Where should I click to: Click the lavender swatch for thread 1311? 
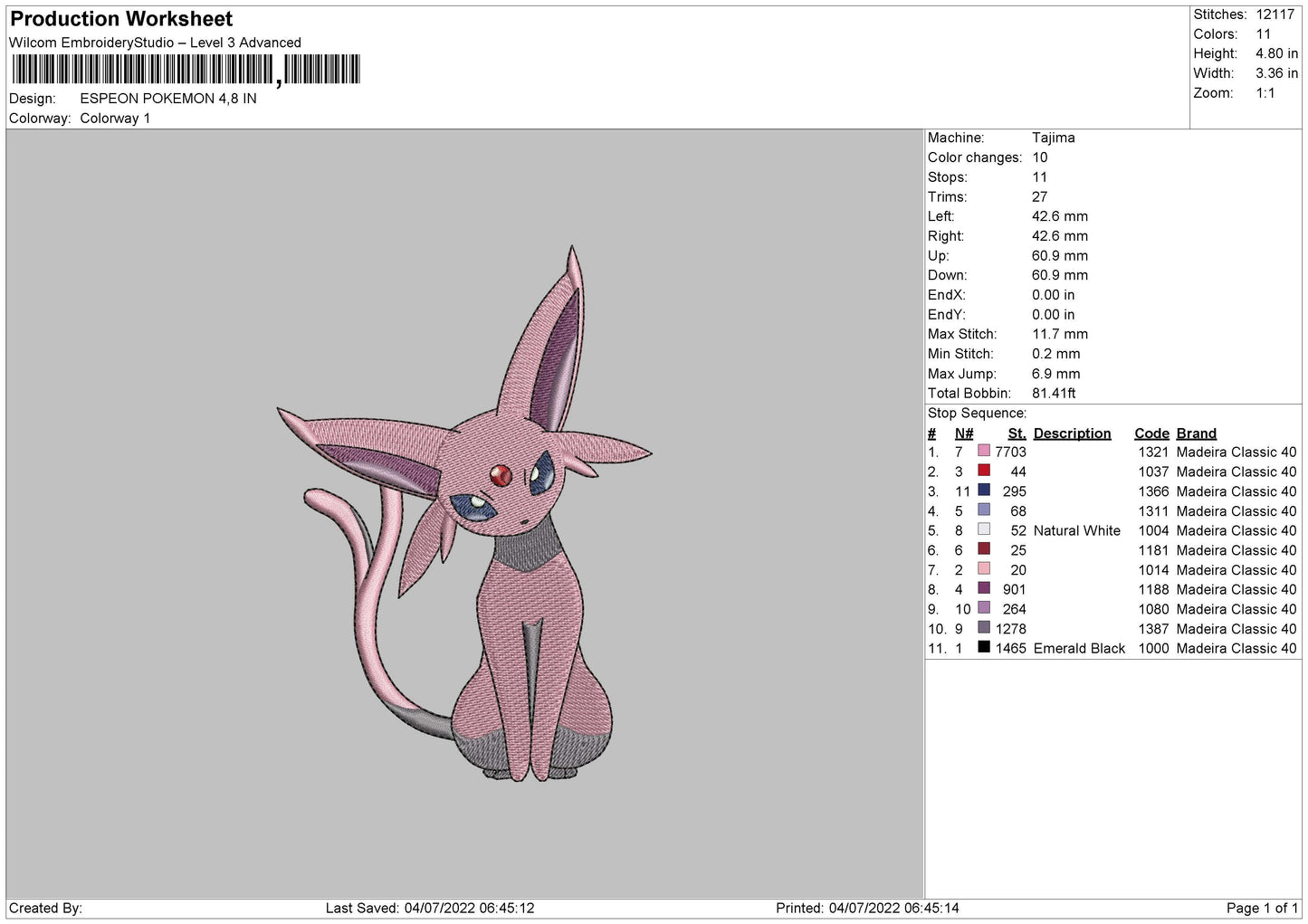(984, 510)
